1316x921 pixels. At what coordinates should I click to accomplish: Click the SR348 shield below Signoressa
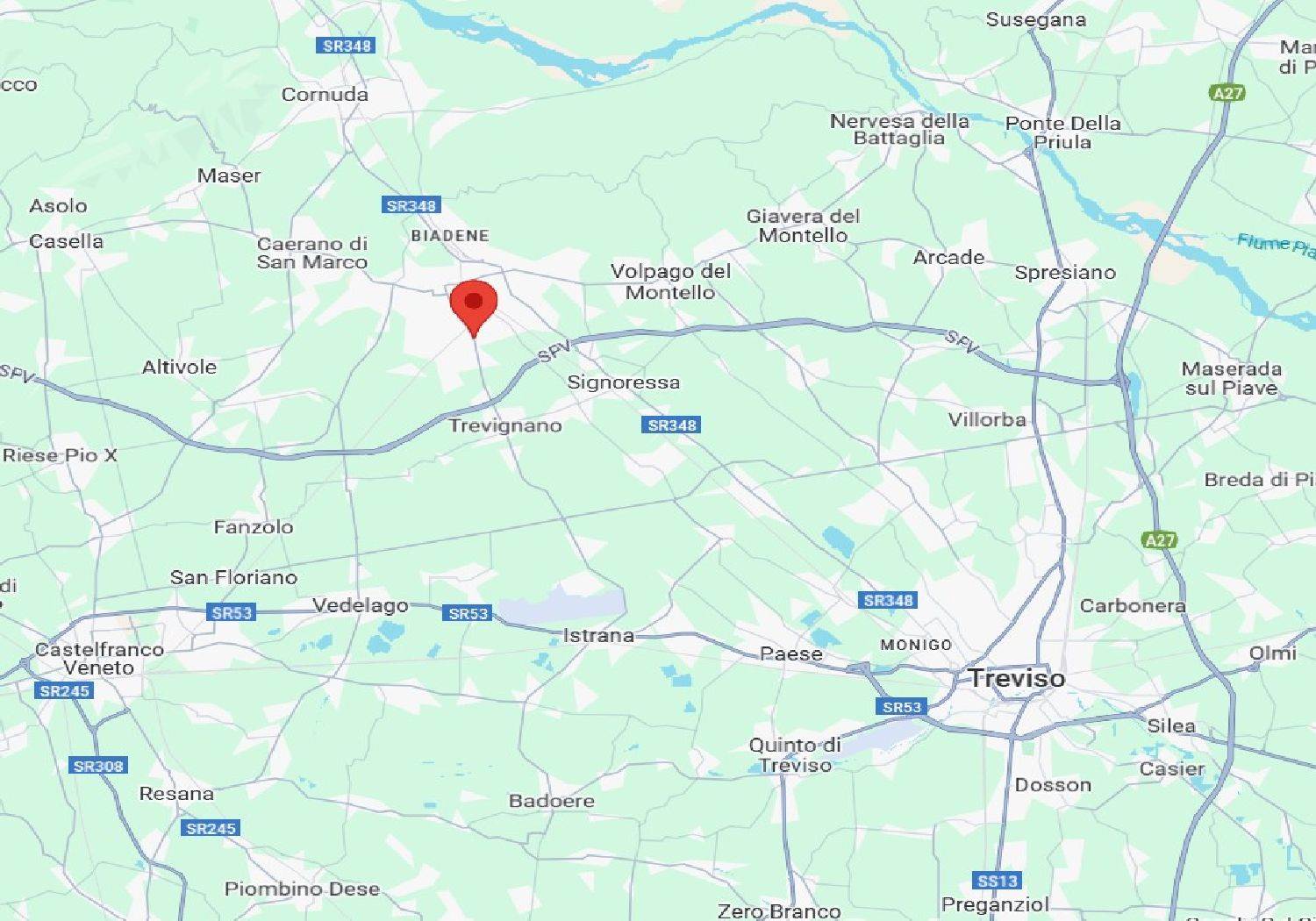pyautogui.click(x=671, y=425)
